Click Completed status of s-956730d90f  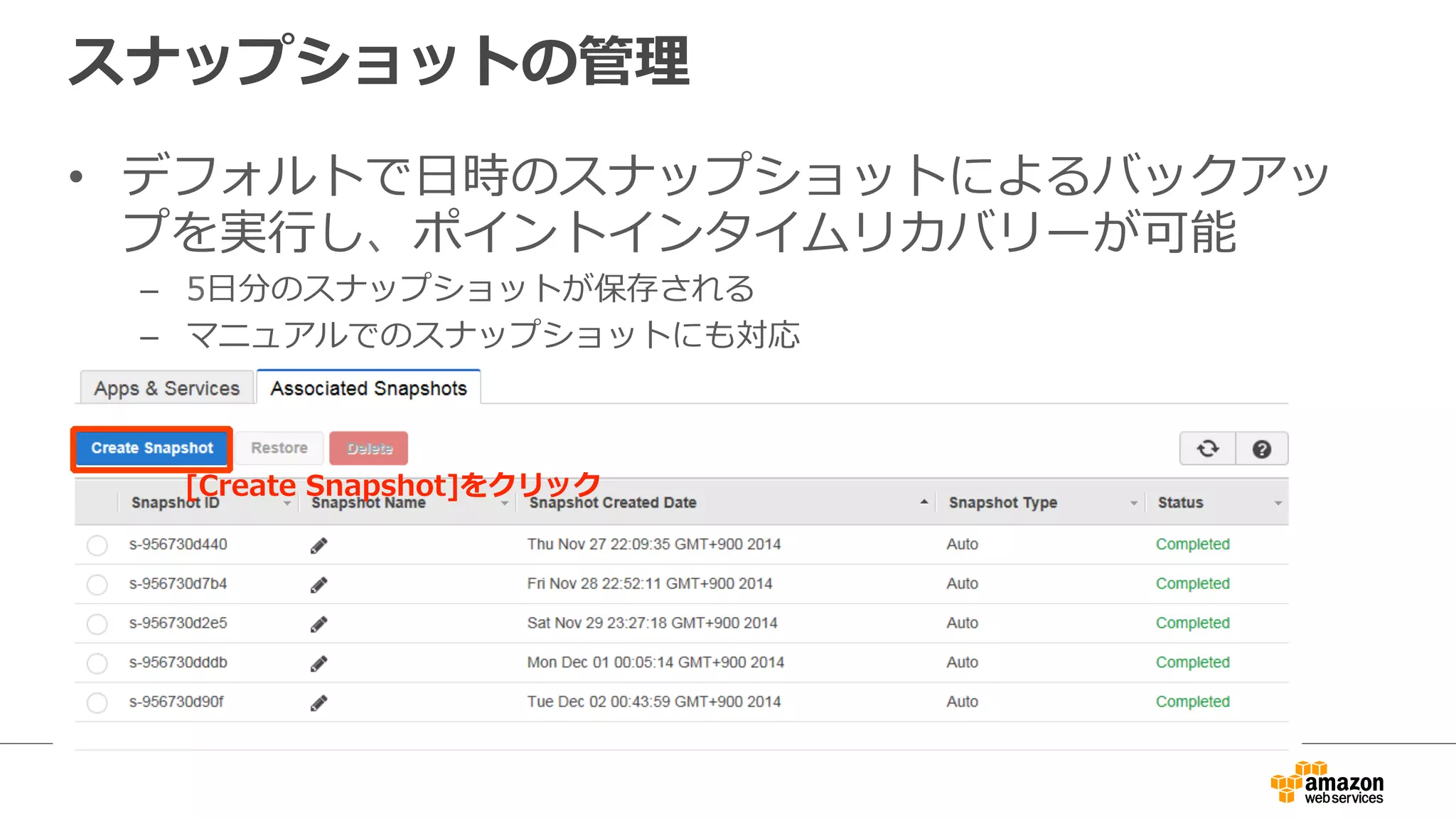1192,702
